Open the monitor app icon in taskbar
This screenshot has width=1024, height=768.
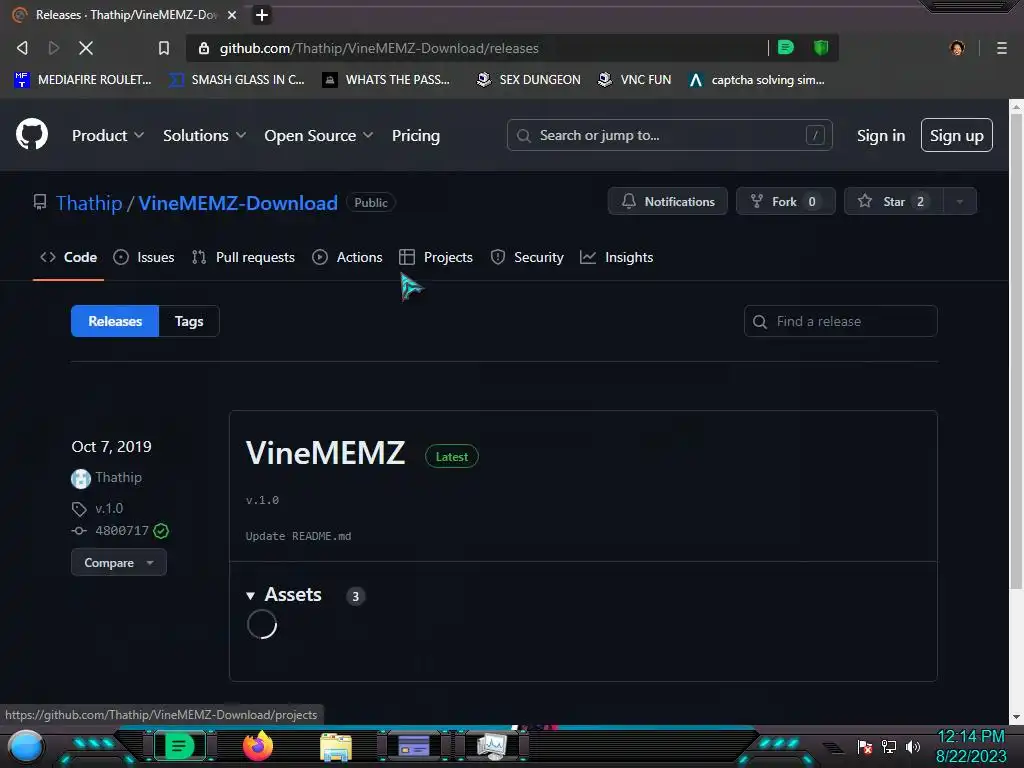pos(492,746)
